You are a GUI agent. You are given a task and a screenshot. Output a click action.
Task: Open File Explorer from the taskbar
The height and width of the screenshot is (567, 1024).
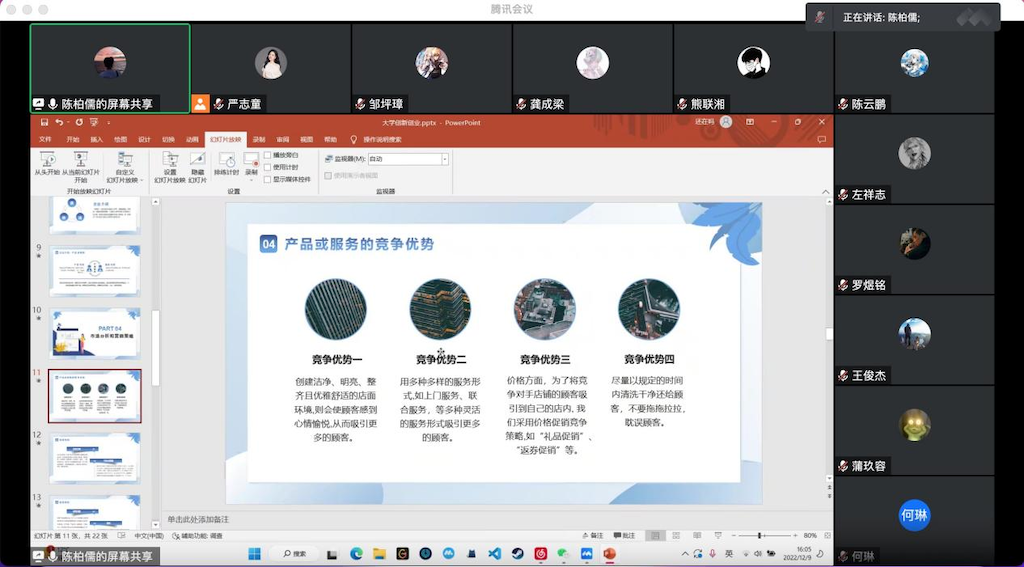[379, 554]
